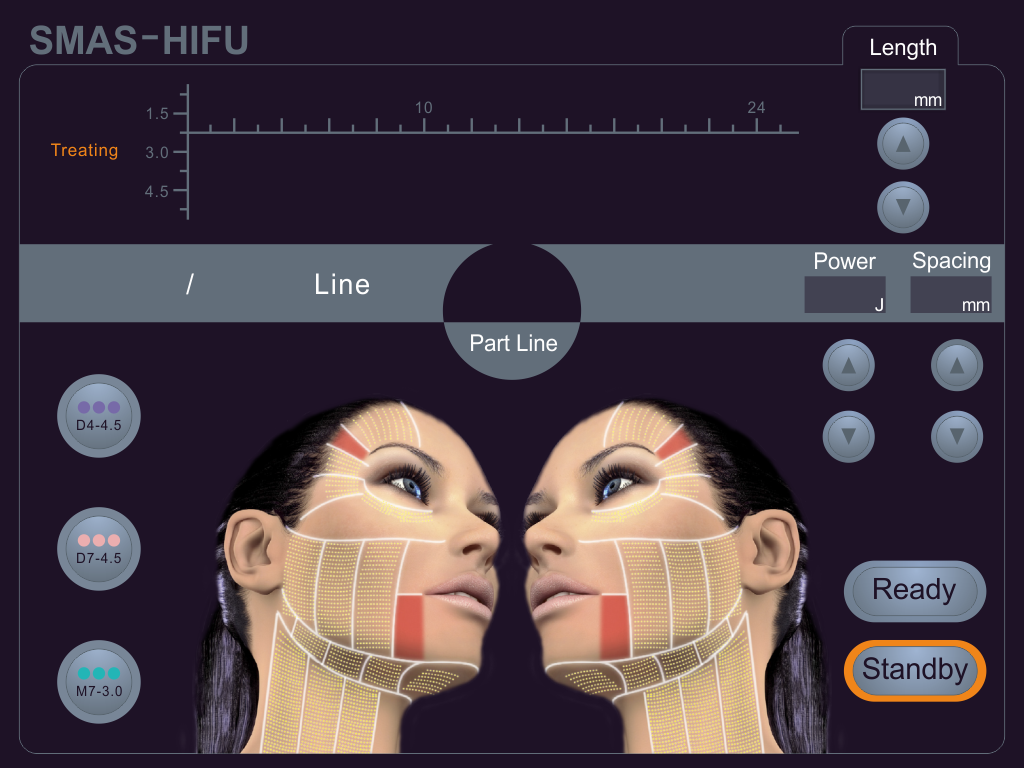Select the M7-3.0 cartridge button
The width and height of the screenshot is (1024, 768).
pyautogui.click(x=99, y=682)
